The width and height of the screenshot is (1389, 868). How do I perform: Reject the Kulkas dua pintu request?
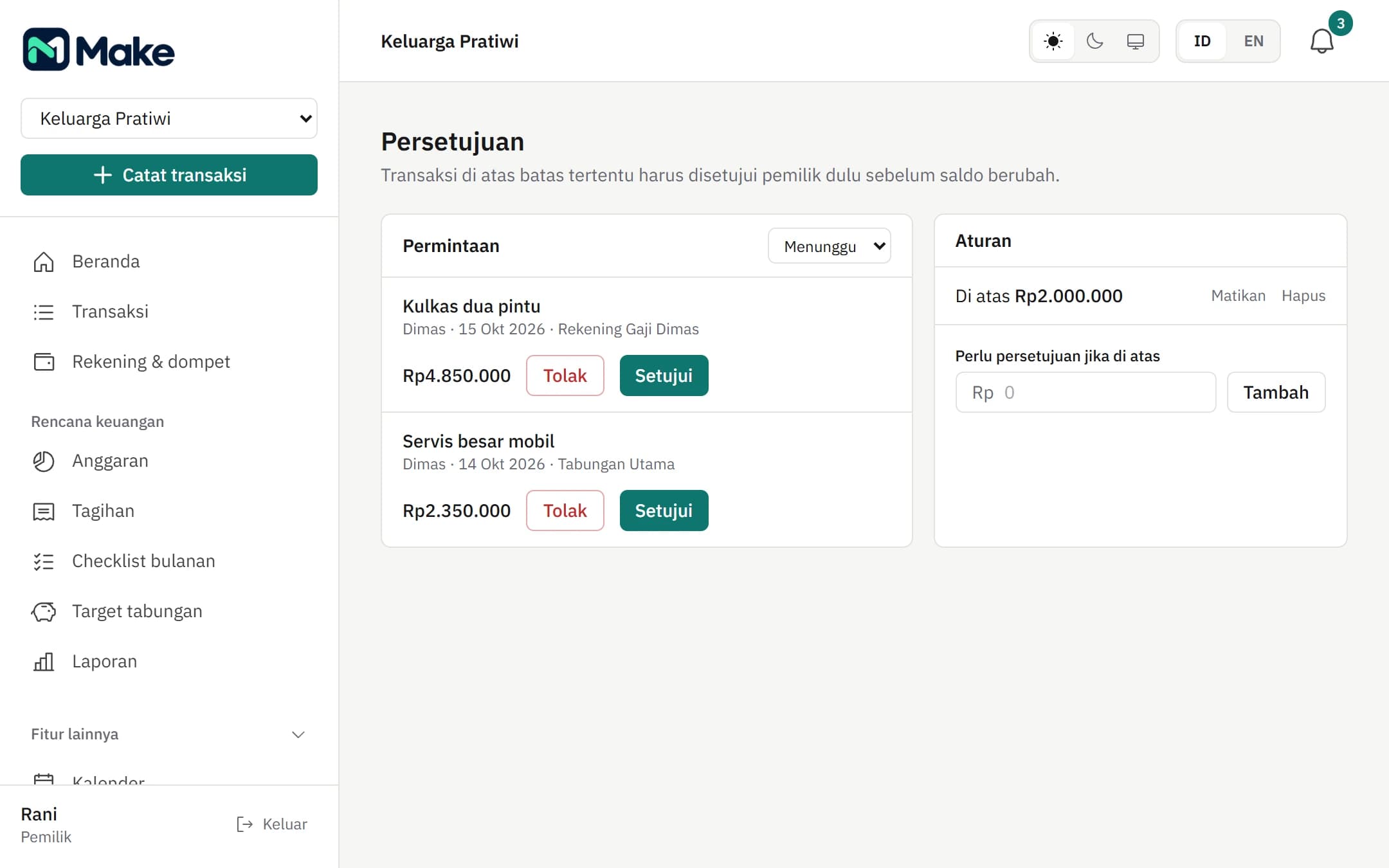pyautogui.click(x=565, y=375)
